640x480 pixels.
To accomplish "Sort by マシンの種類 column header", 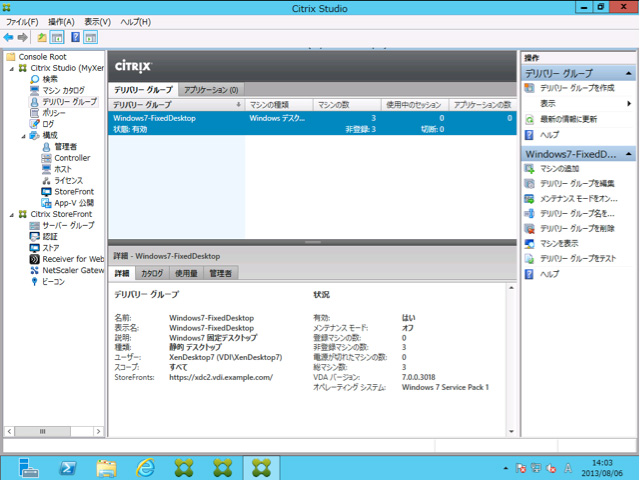I will coord(279,105).
